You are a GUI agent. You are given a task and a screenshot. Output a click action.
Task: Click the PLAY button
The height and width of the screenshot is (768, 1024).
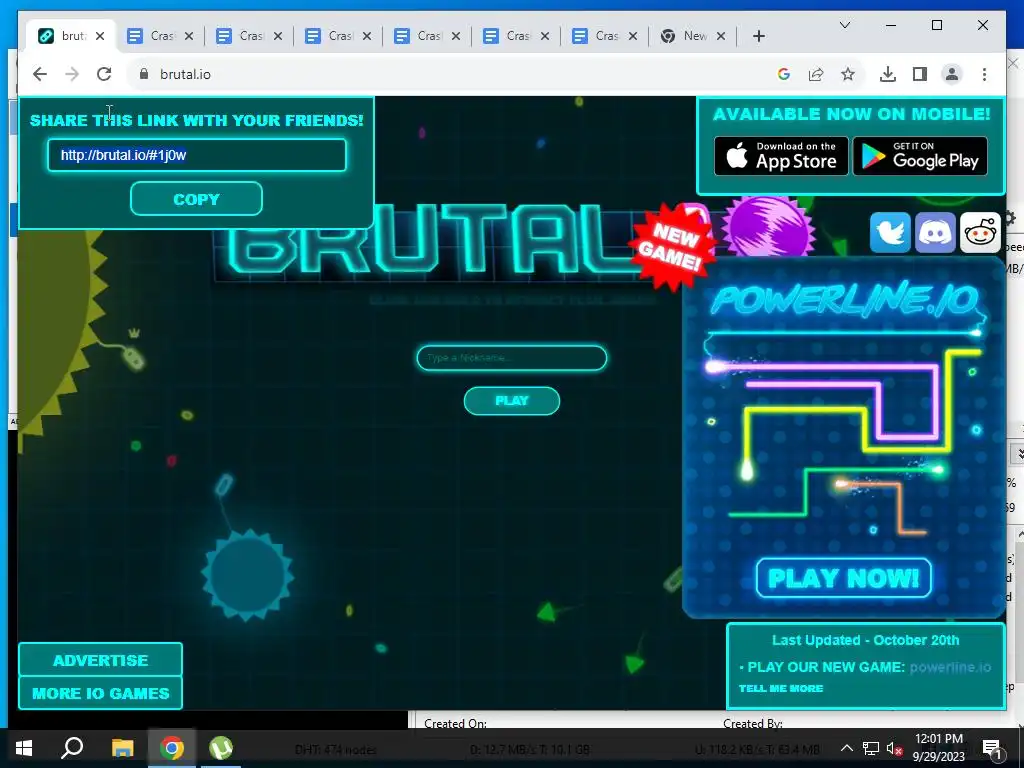click(x=511, y=401)
